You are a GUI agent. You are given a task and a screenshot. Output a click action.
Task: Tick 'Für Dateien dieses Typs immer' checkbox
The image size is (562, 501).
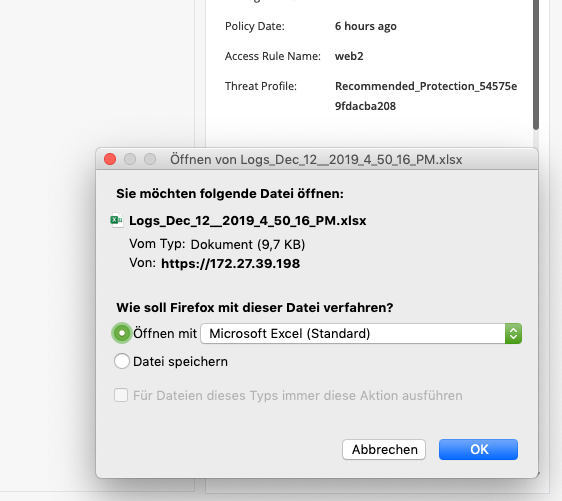point(121,395)
